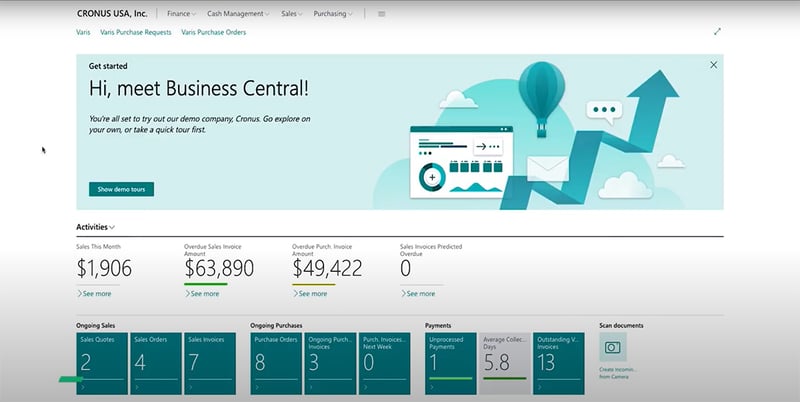Click See more under Overdue Purch. Invoice Amount

click(x=310, y=294)
